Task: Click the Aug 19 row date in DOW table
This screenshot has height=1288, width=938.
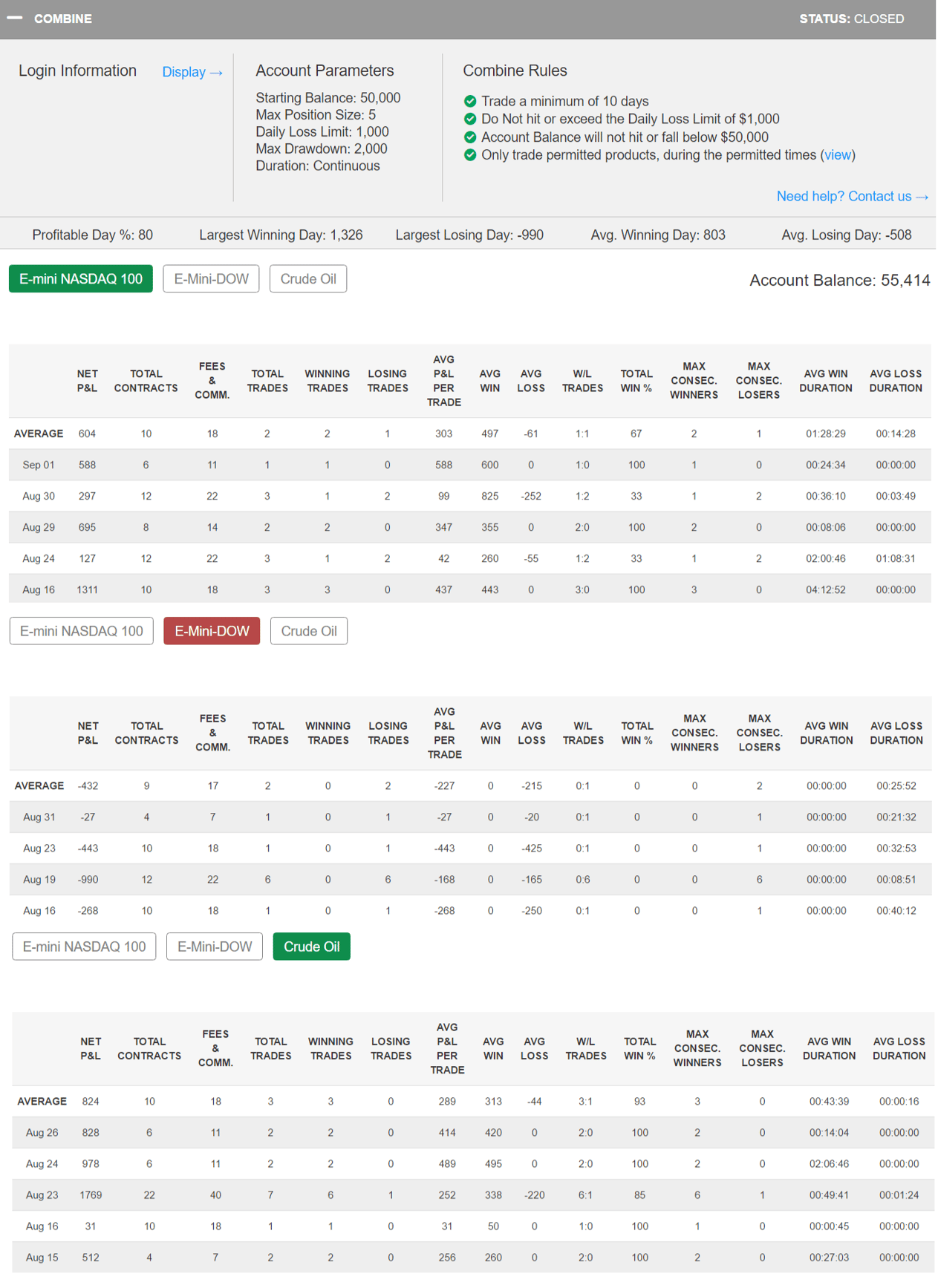Action: click(39, 879)
